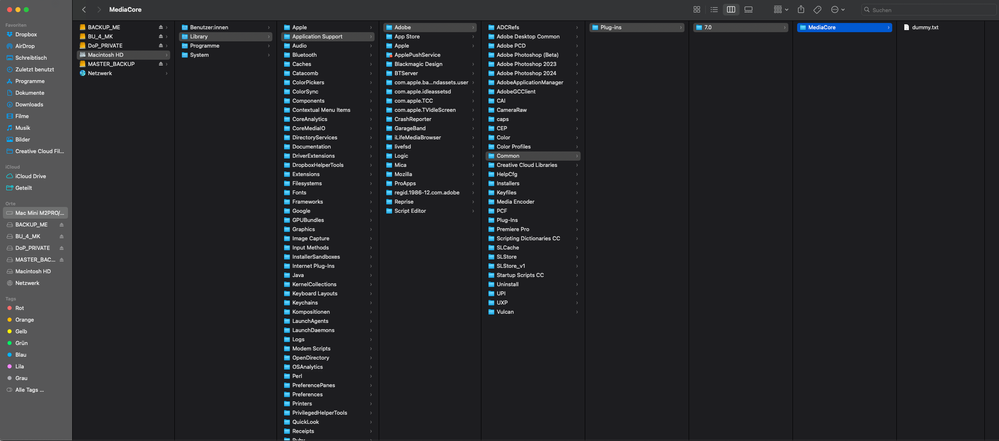The image size is (999, 441).
Task: Open Creative Cloud Files in the sidebar
Action: 40,151
